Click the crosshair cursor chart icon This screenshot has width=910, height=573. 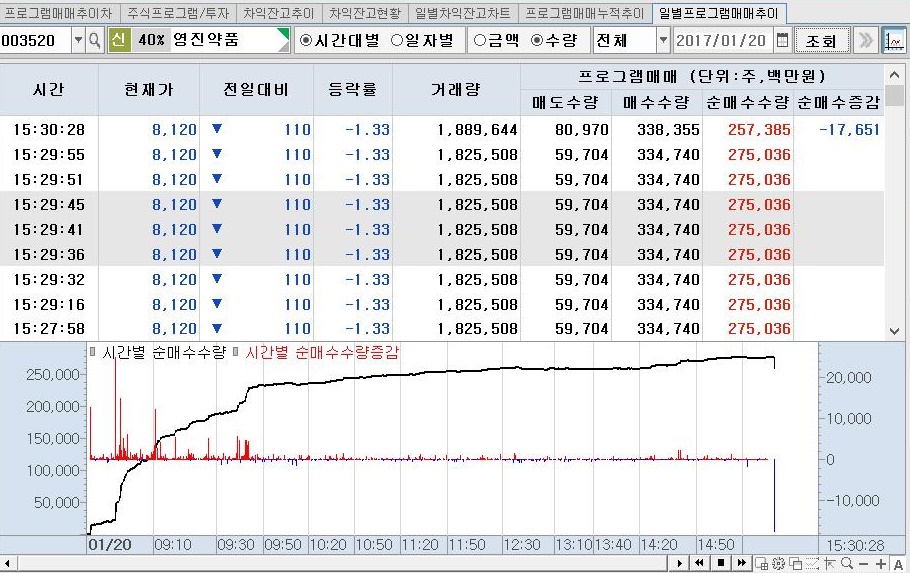coord(830,563)
